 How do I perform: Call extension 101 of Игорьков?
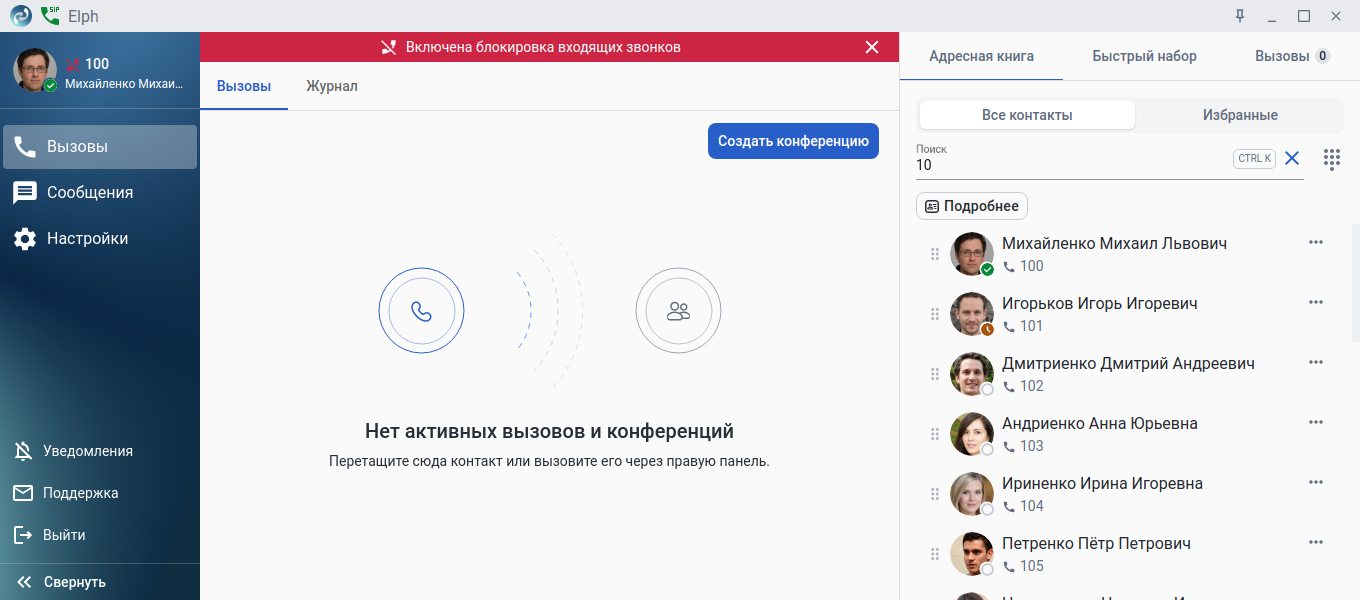pos(1023,326)
